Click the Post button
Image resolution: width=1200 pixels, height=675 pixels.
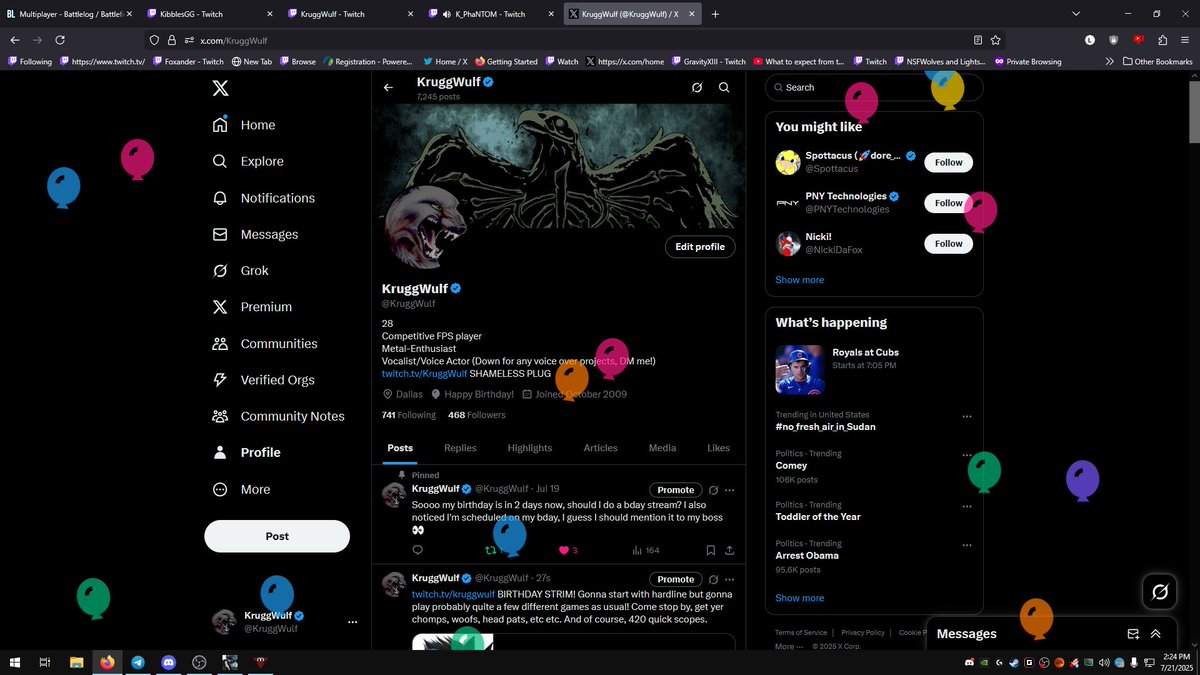(277, 536)
